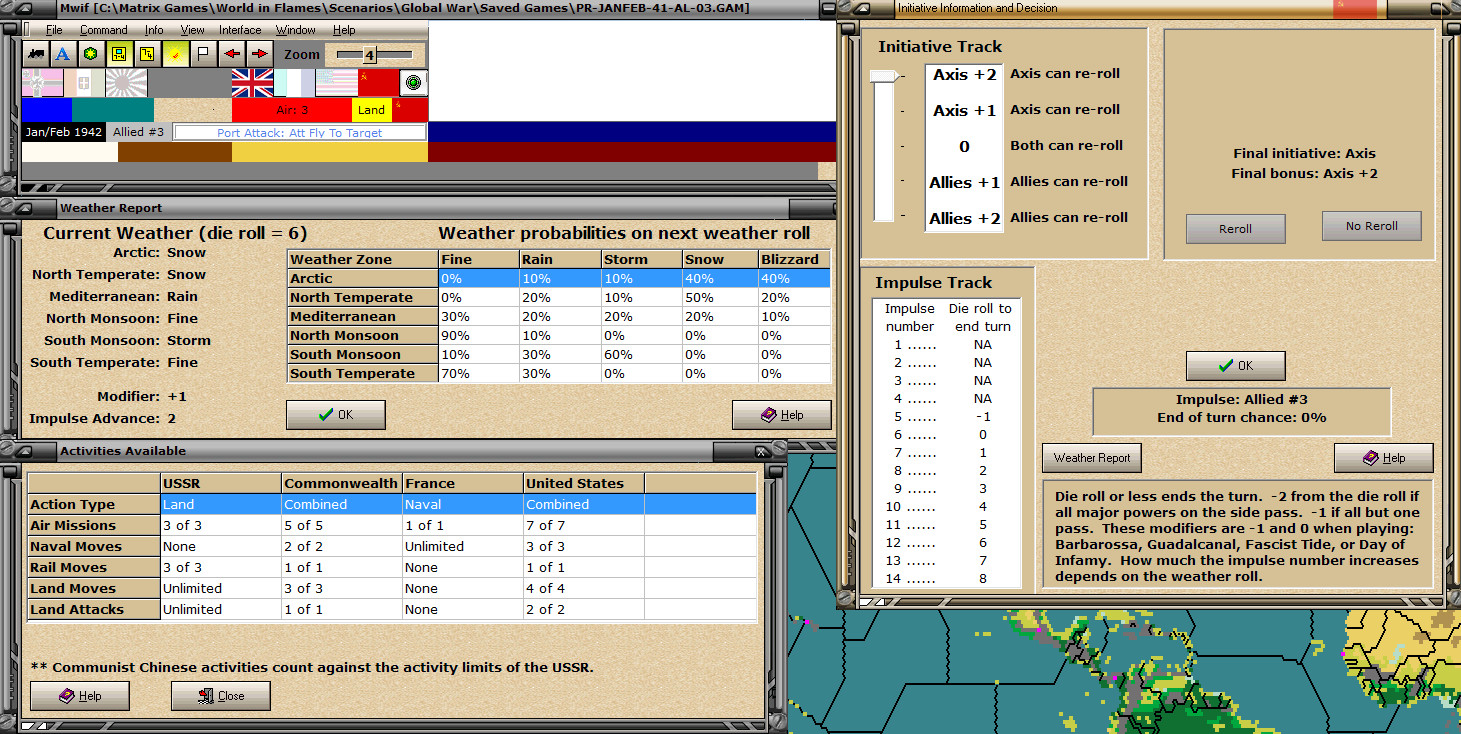1461x734 pixels.
Task: Click the sun with checkmark toolbar icon
Action: click(175, 54)
